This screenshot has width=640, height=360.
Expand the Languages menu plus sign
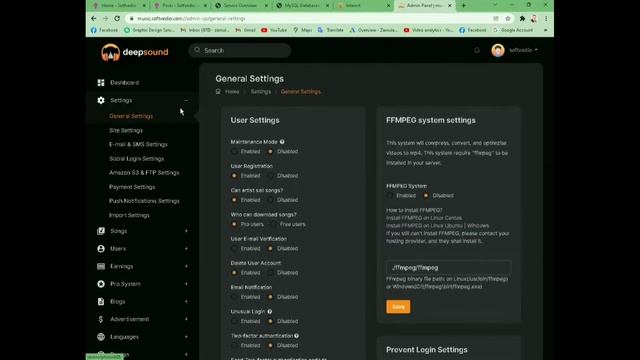tap(186, 337)
